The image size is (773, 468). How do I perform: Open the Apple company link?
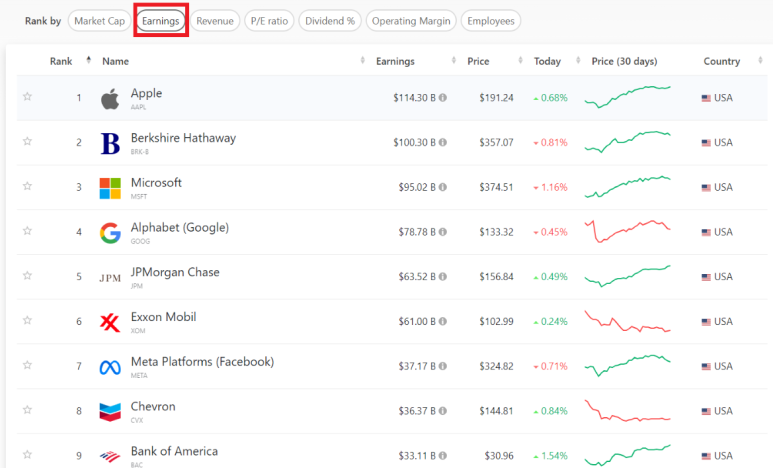pyautogui.click(x=146, y=93)
